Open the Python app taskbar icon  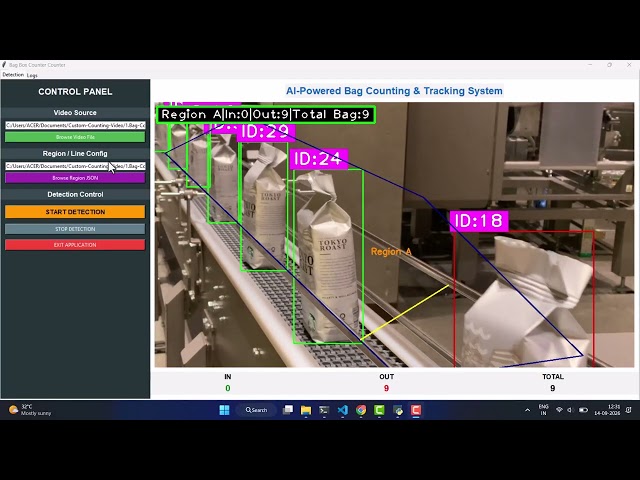(x=398, y=410)
